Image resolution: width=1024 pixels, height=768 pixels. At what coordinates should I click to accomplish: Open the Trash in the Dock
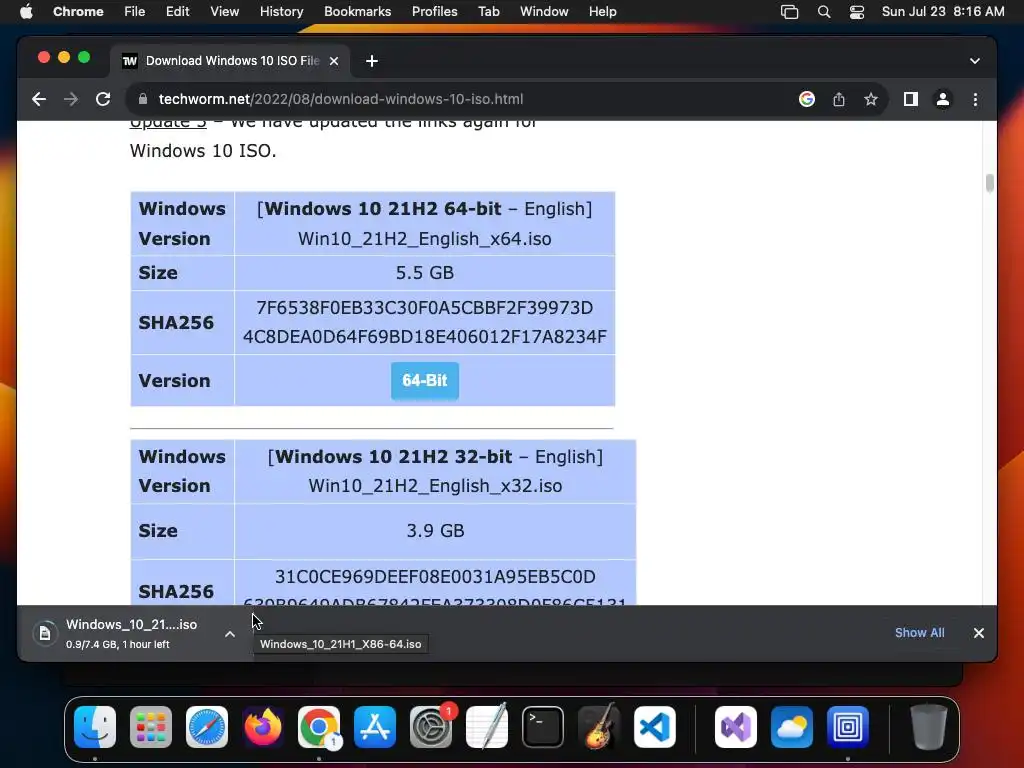pos(929,727)
